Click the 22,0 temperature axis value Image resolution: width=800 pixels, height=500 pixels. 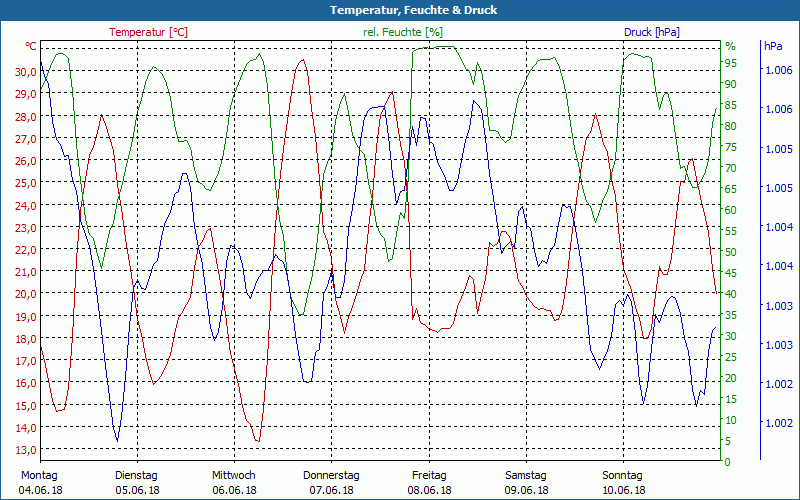26,250
